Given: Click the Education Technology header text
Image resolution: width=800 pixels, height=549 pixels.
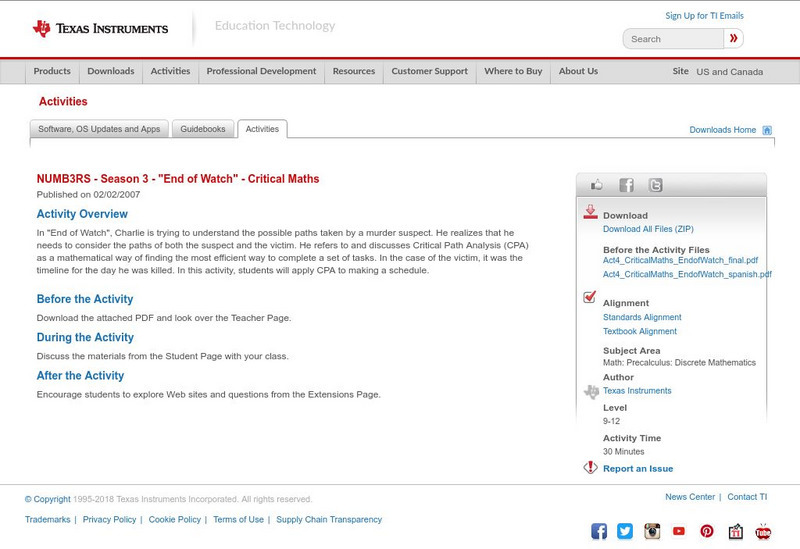Looking at the screenshot, I should pos(275,26).
